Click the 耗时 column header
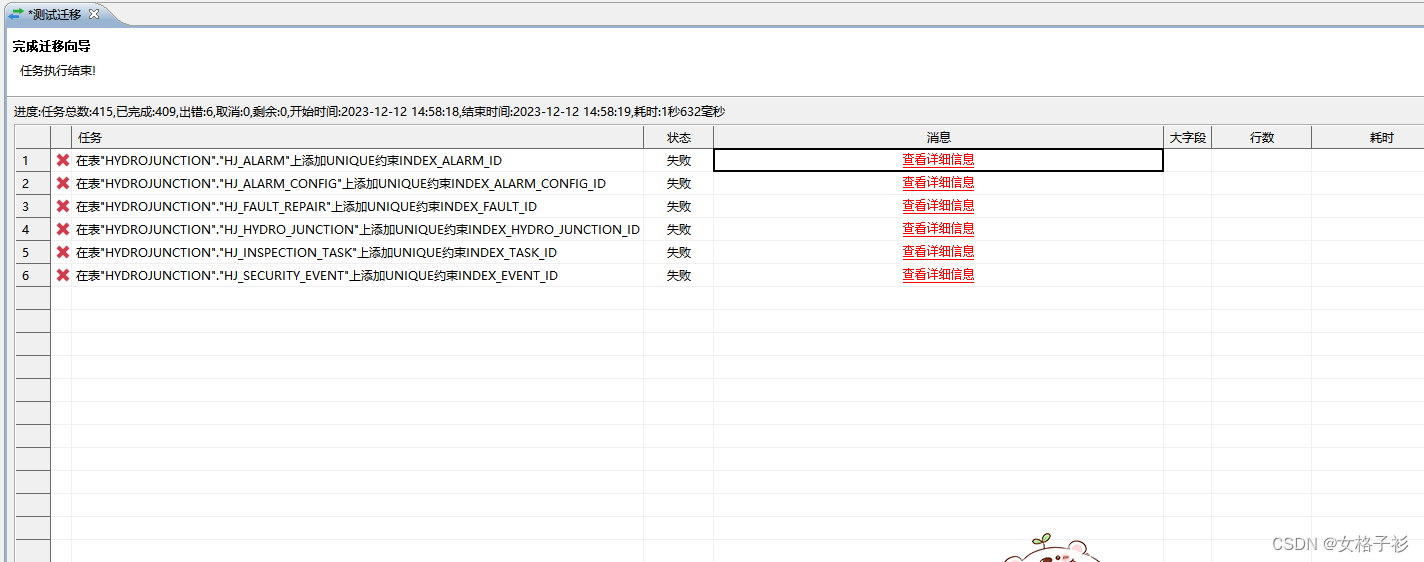 (1368, 137)
